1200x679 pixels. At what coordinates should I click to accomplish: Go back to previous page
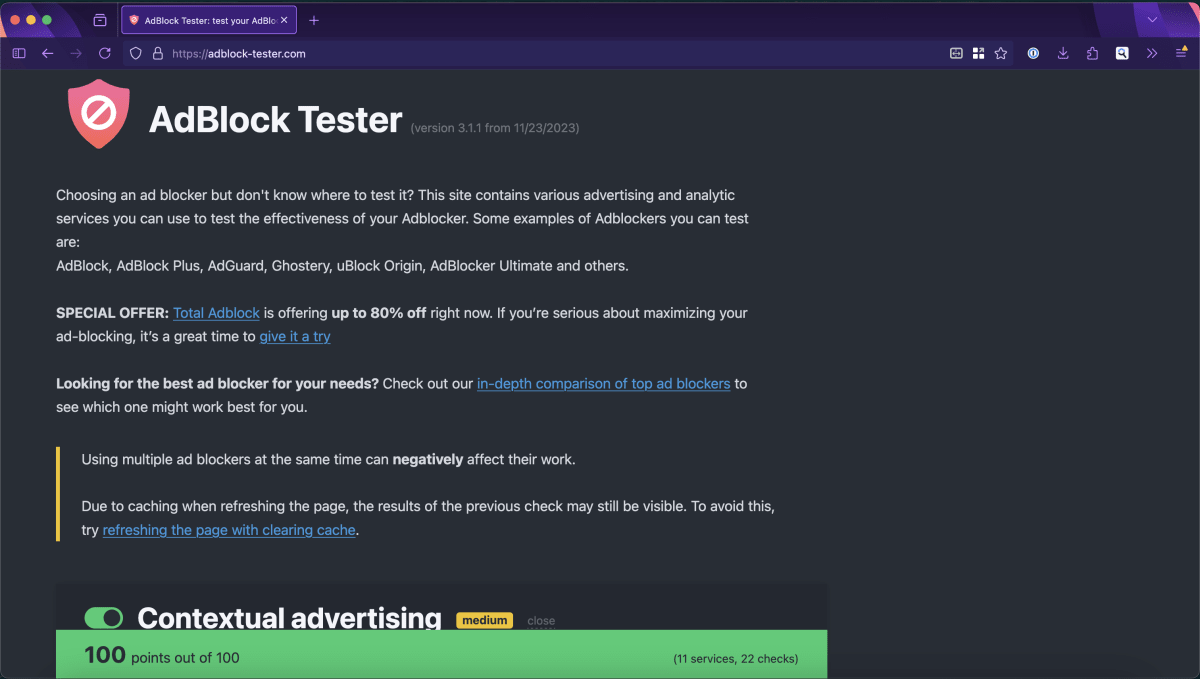click(47, 53)
